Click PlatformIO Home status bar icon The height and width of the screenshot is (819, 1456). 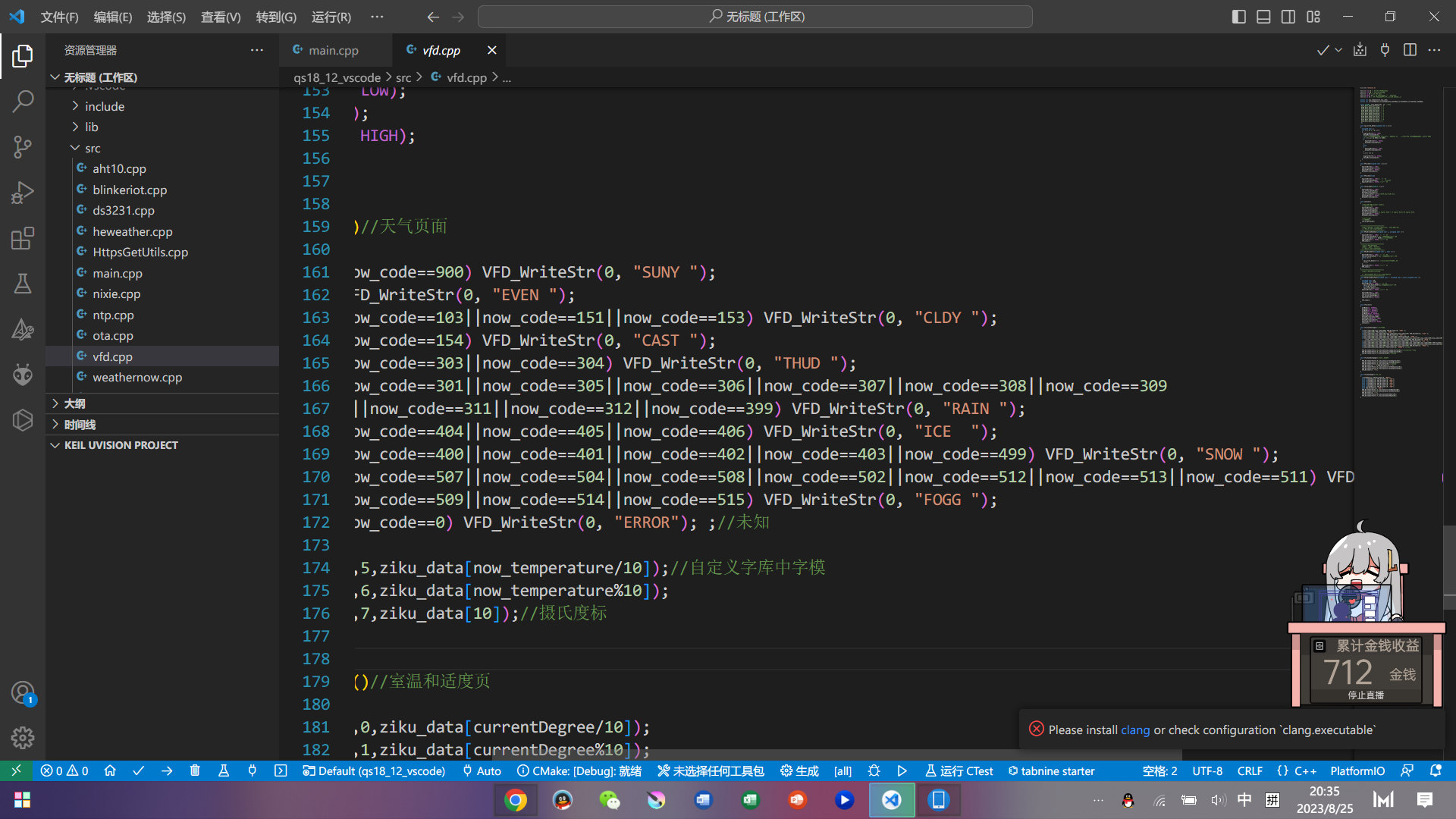coord(110,770)
